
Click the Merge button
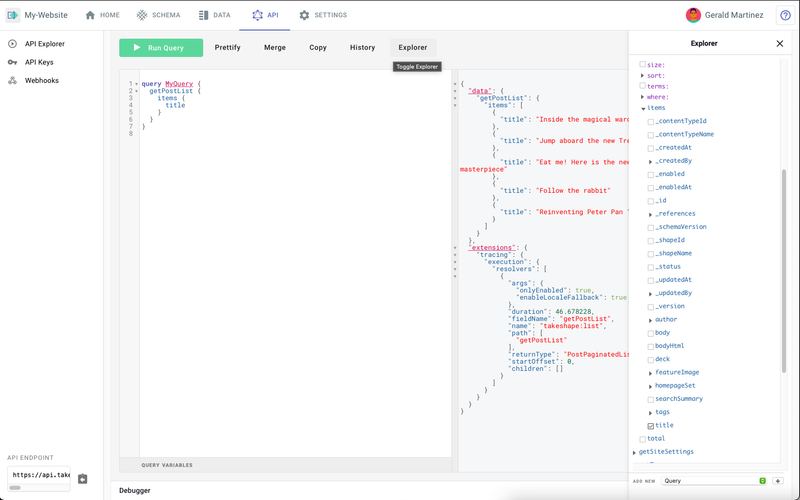pyautogui.click(x=275, y=47)
